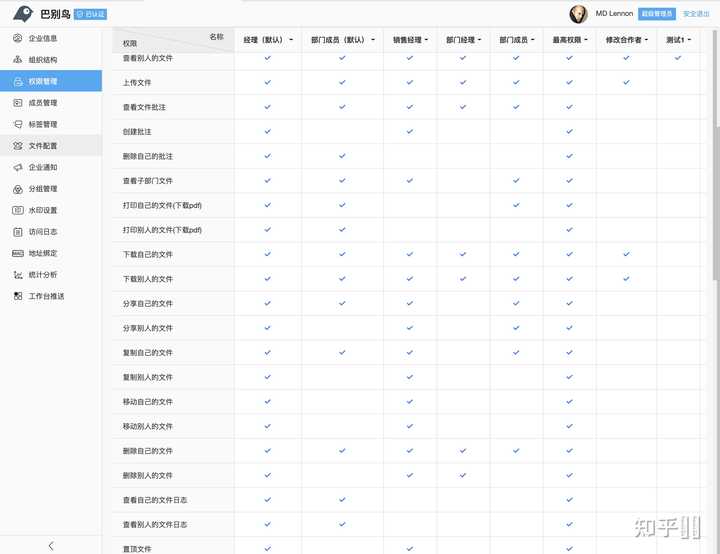Open 工作台推送 in the sidebar
The width and height of the screenshot is (720, 554).
(x=51, y=296)
